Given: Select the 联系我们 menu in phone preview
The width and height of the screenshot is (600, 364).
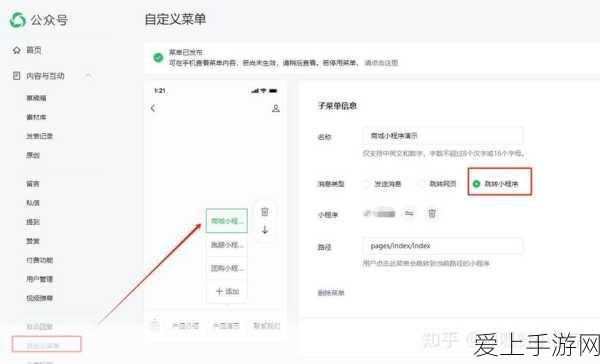Looking at the screenshot, I should coord(267,326).
